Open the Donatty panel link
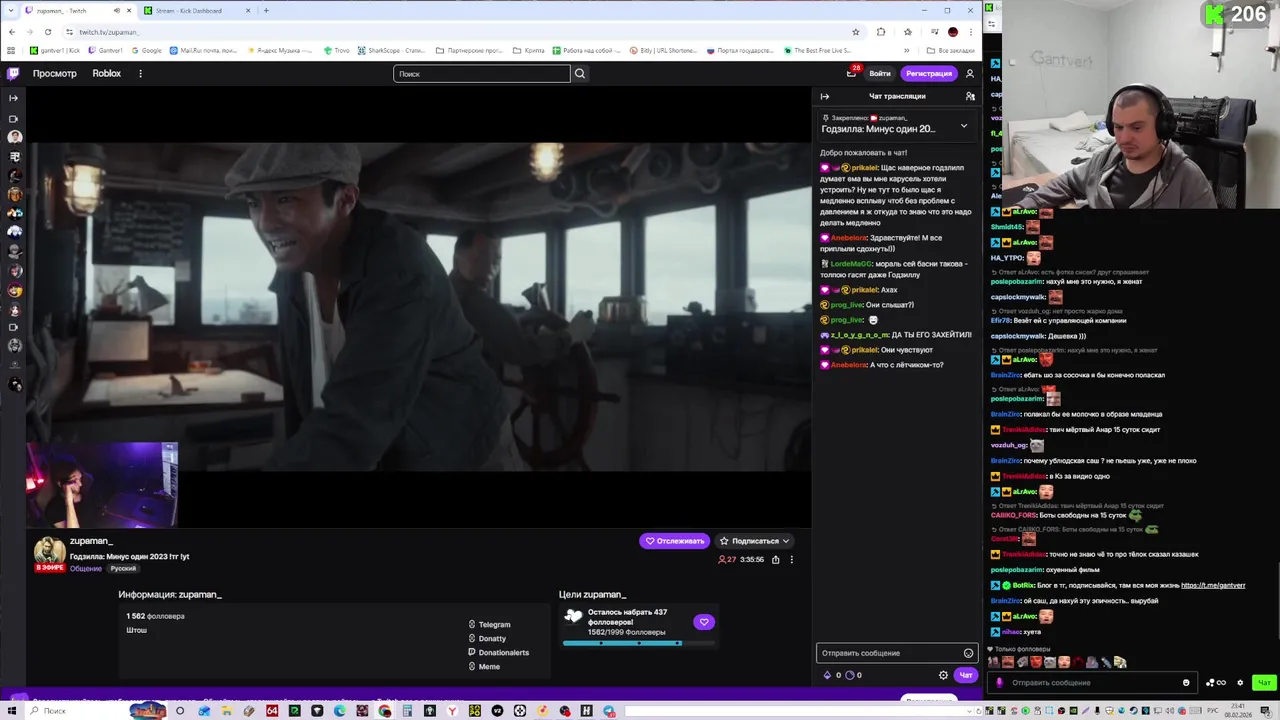The image size is (1280, 720). [x=487, y=638]
